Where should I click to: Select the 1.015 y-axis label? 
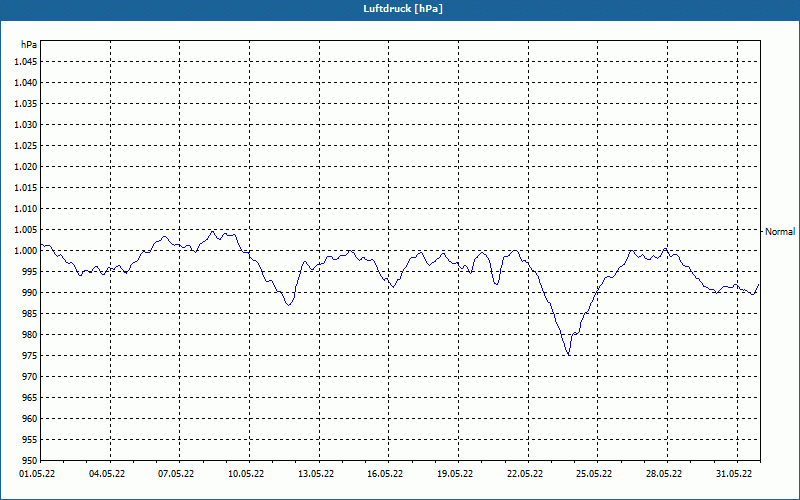coord(26,188)
